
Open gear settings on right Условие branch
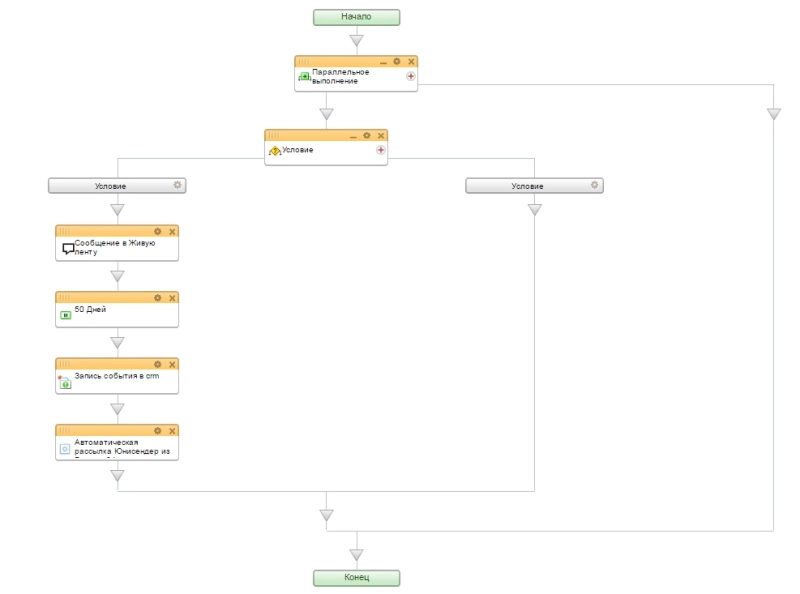[595, 185]
